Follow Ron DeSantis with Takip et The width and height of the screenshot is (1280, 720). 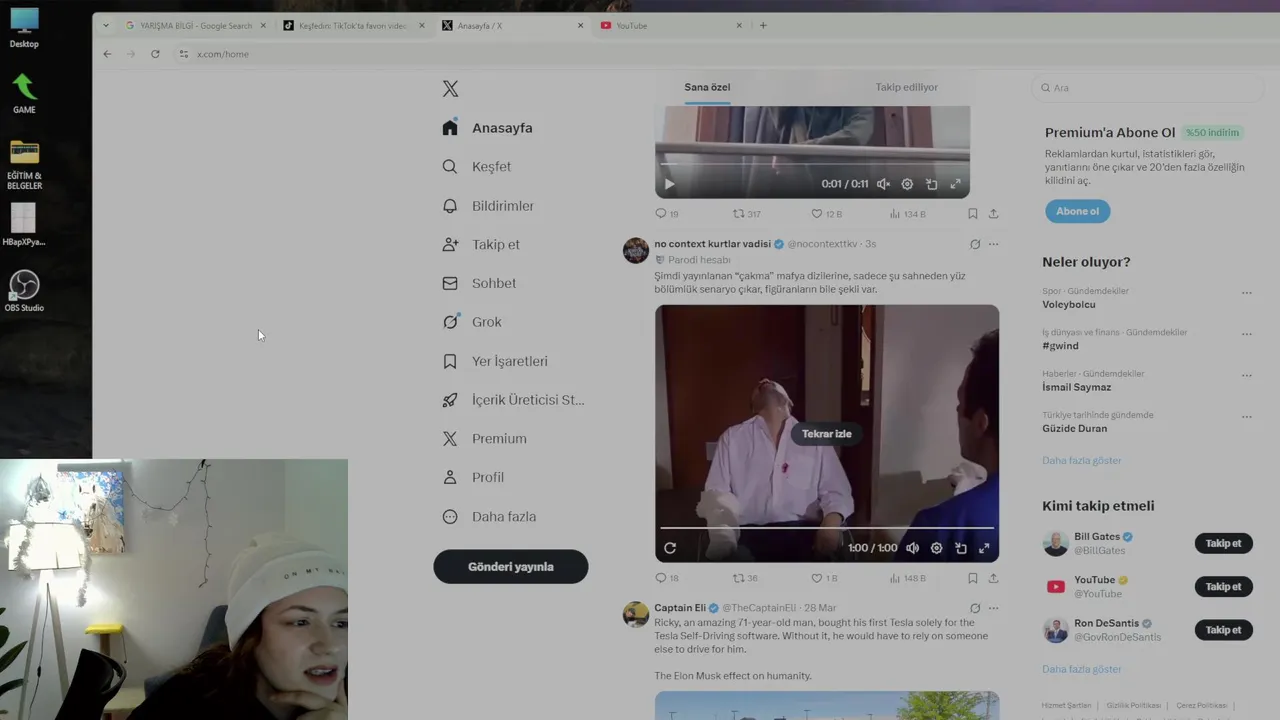point(1223,630)
